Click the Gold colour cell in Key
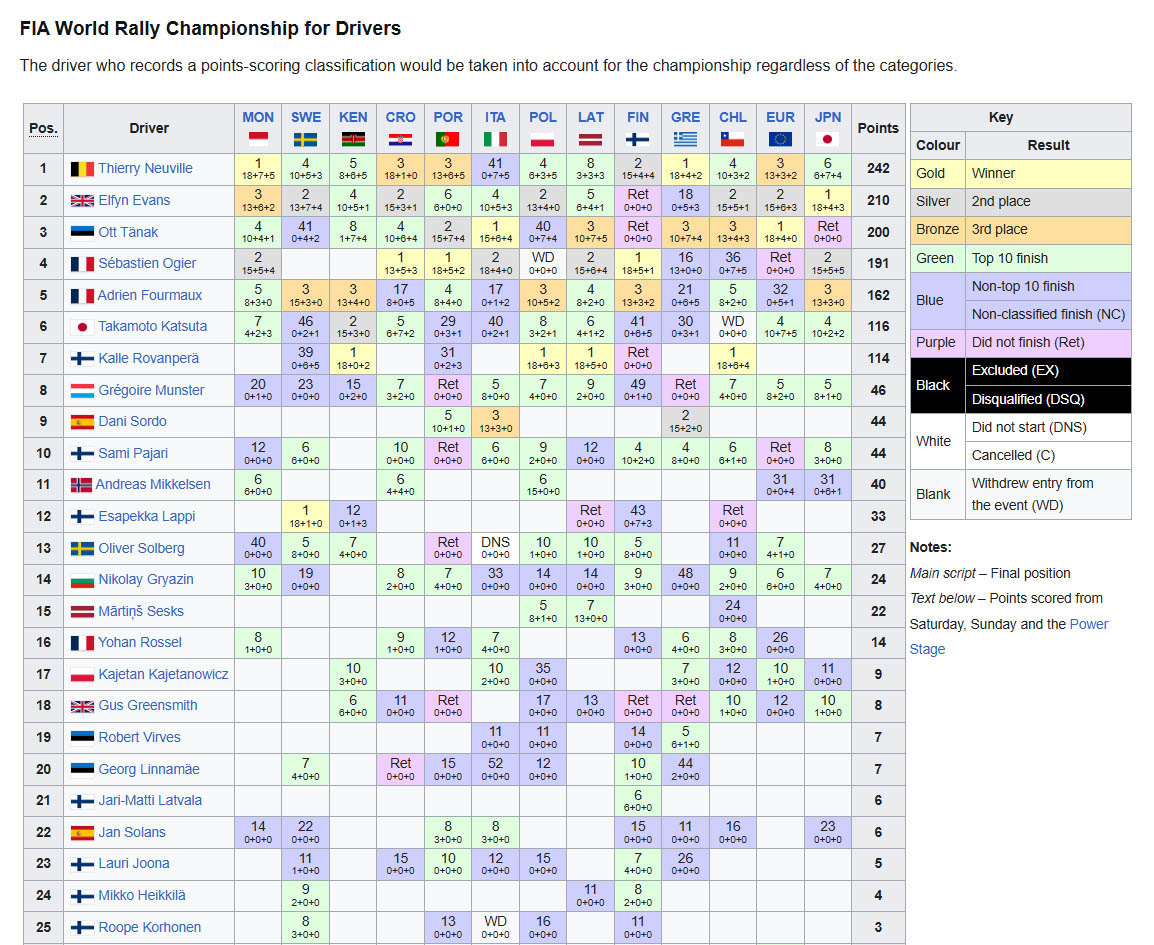Screen dimensions: 1154x945 (x=937, y=173)
